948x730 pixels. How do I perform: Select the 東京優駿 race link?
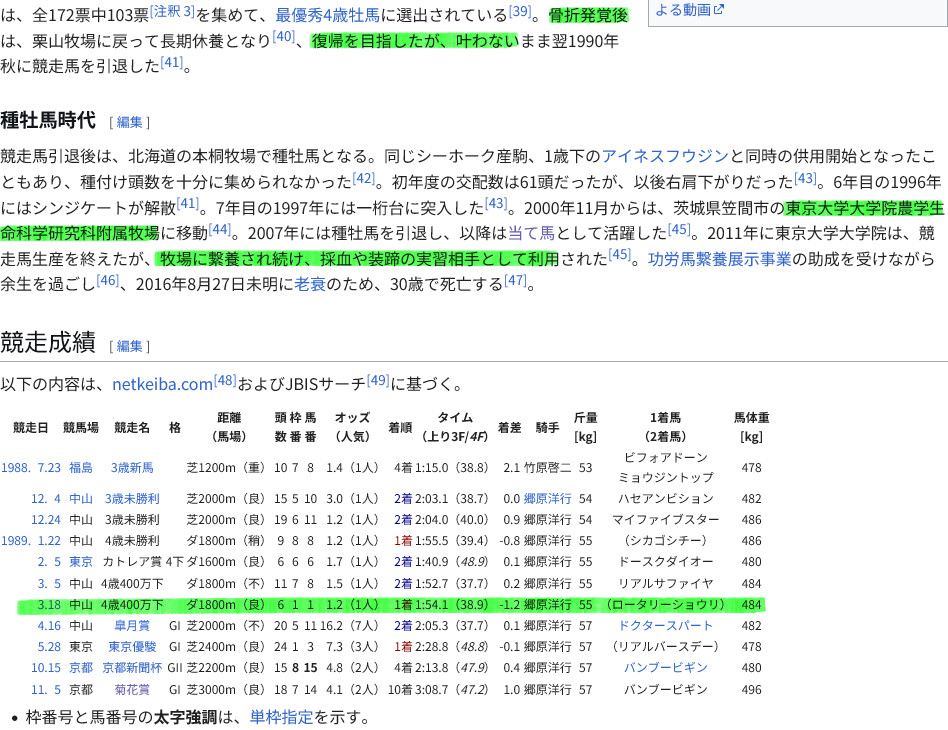(133, 646)
